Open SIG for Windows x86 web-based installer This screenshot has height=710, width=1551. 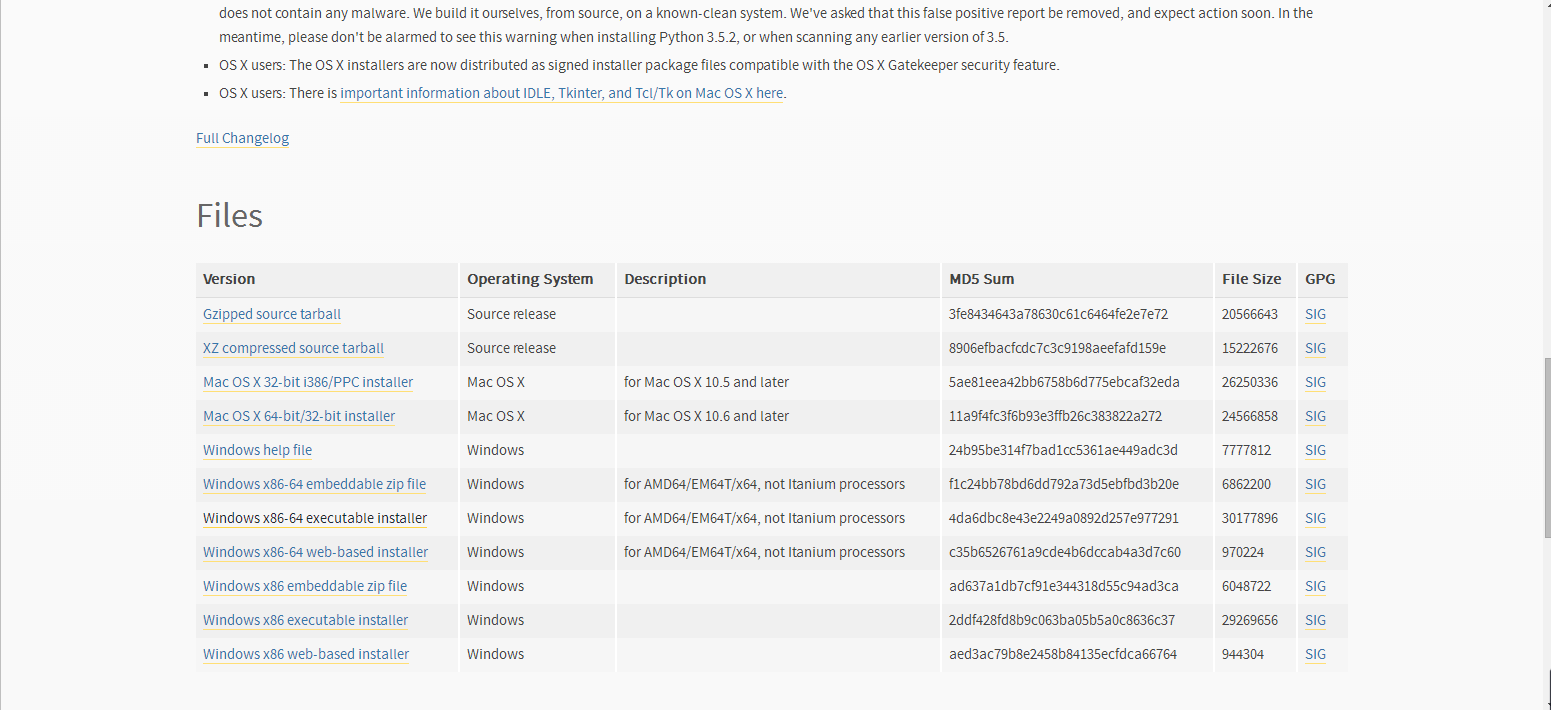[x=1315, y=654]
